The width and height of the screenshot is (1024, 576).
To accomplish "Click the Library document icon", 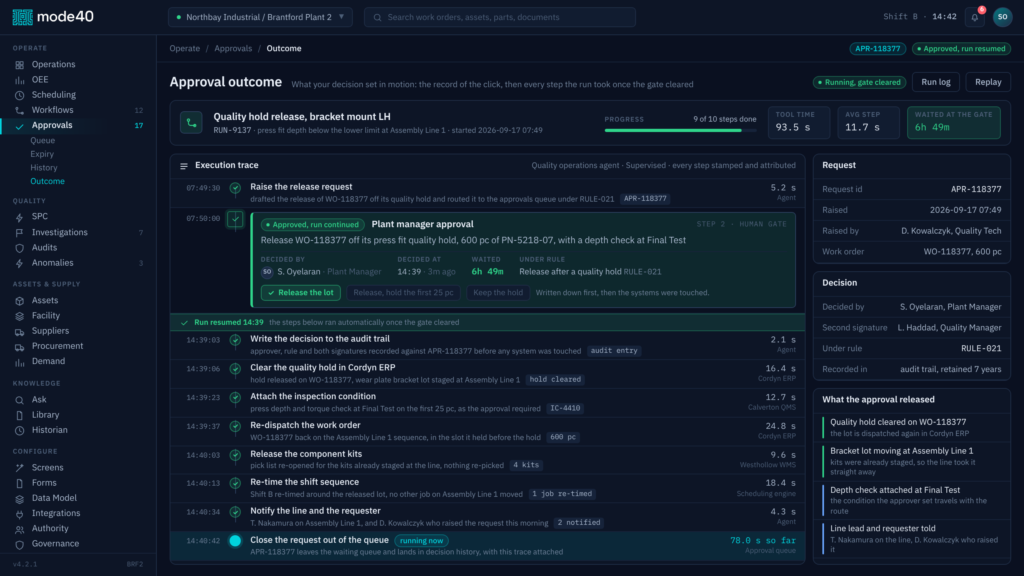I will point(20,415).
